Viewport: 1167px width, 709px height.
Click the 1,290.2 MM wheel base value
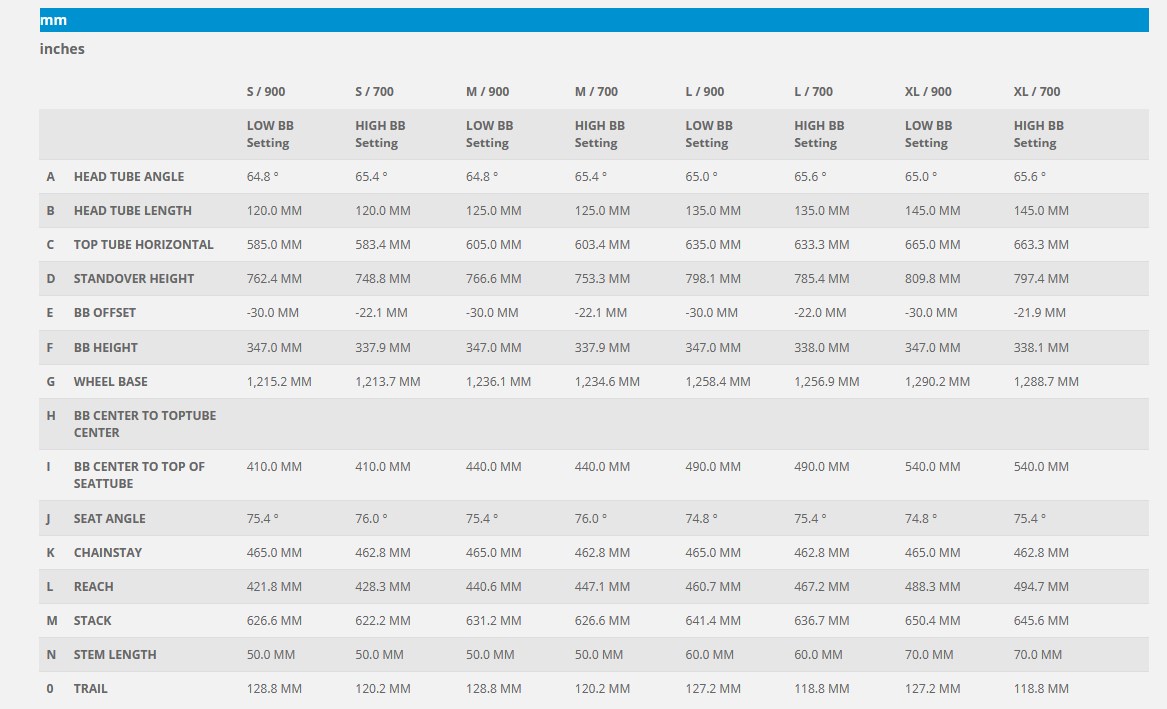(937, 381)
